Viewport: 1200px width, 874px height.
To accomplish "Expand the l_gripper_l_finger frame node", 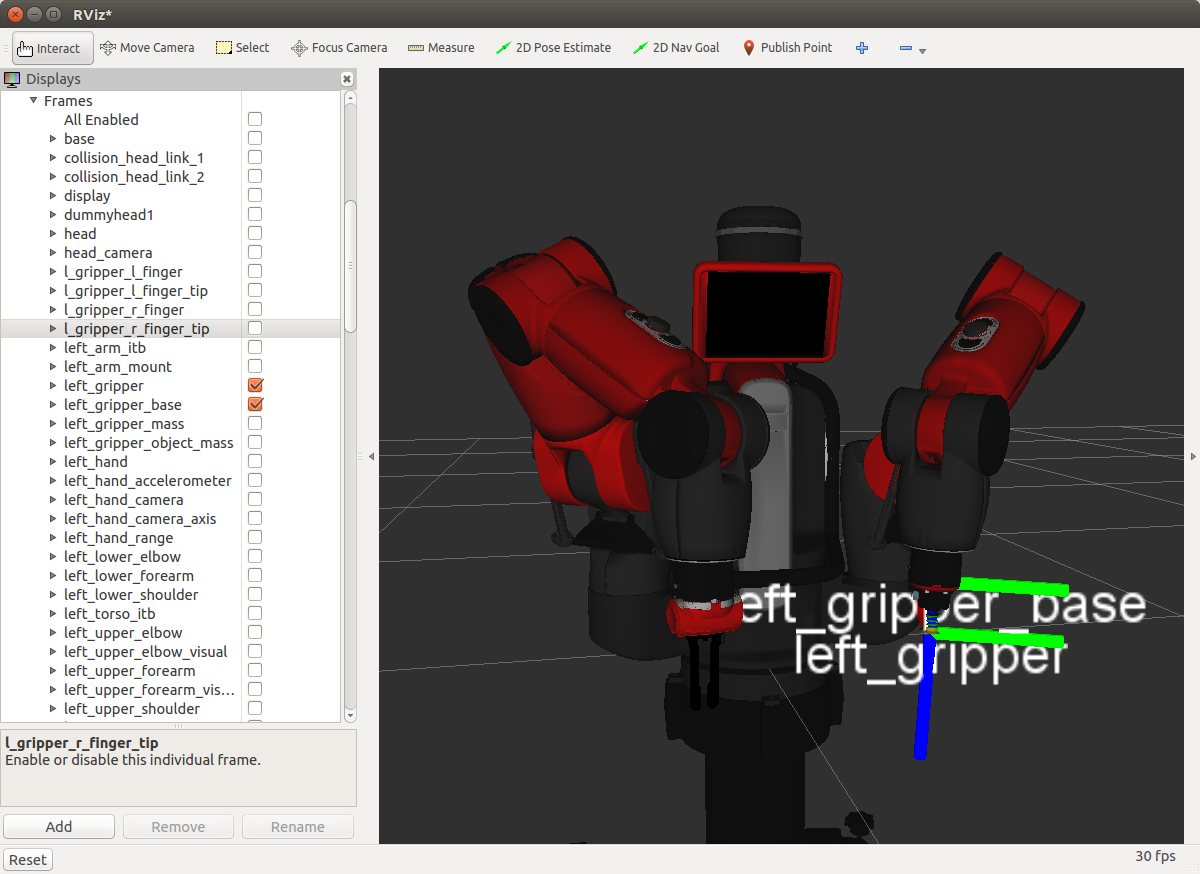I will (x=53, y=271).
